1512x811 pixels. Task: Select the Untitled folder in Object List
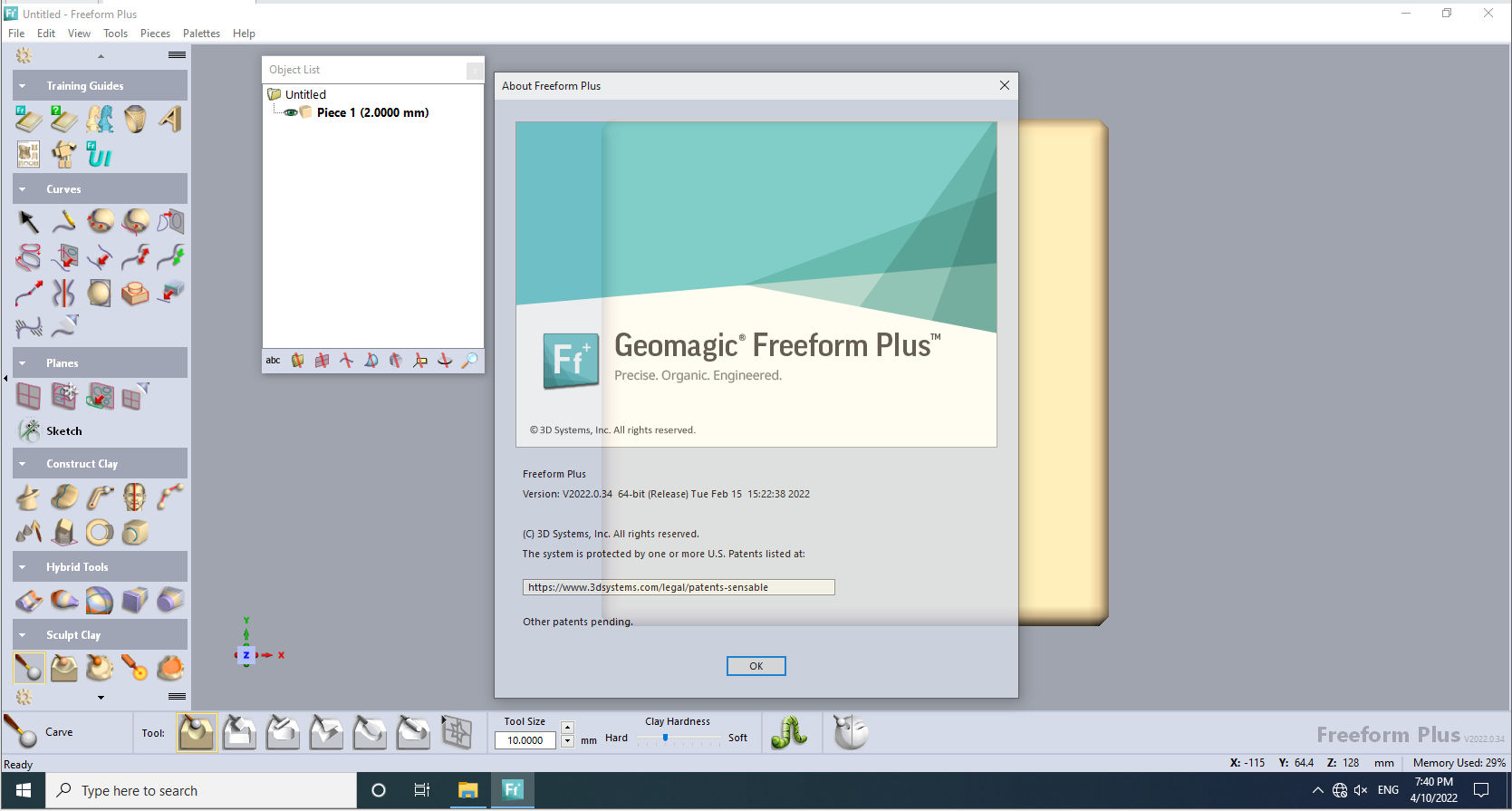(296, 94)
